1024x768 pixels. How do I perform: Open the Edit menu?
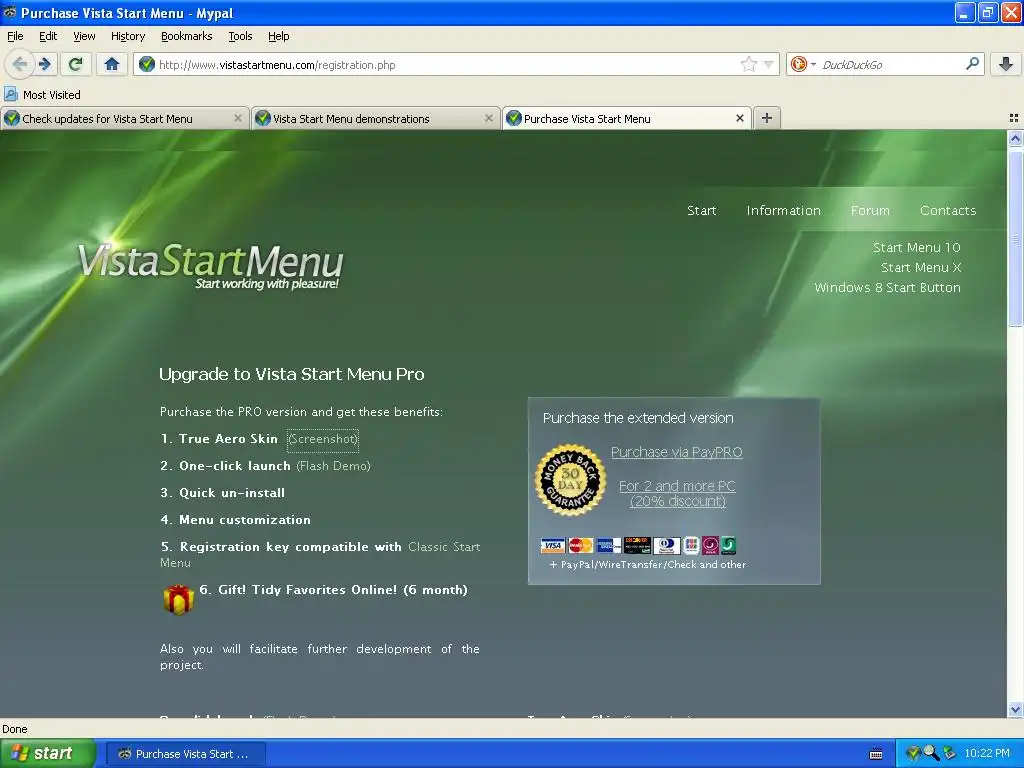(x=48, y=36)
